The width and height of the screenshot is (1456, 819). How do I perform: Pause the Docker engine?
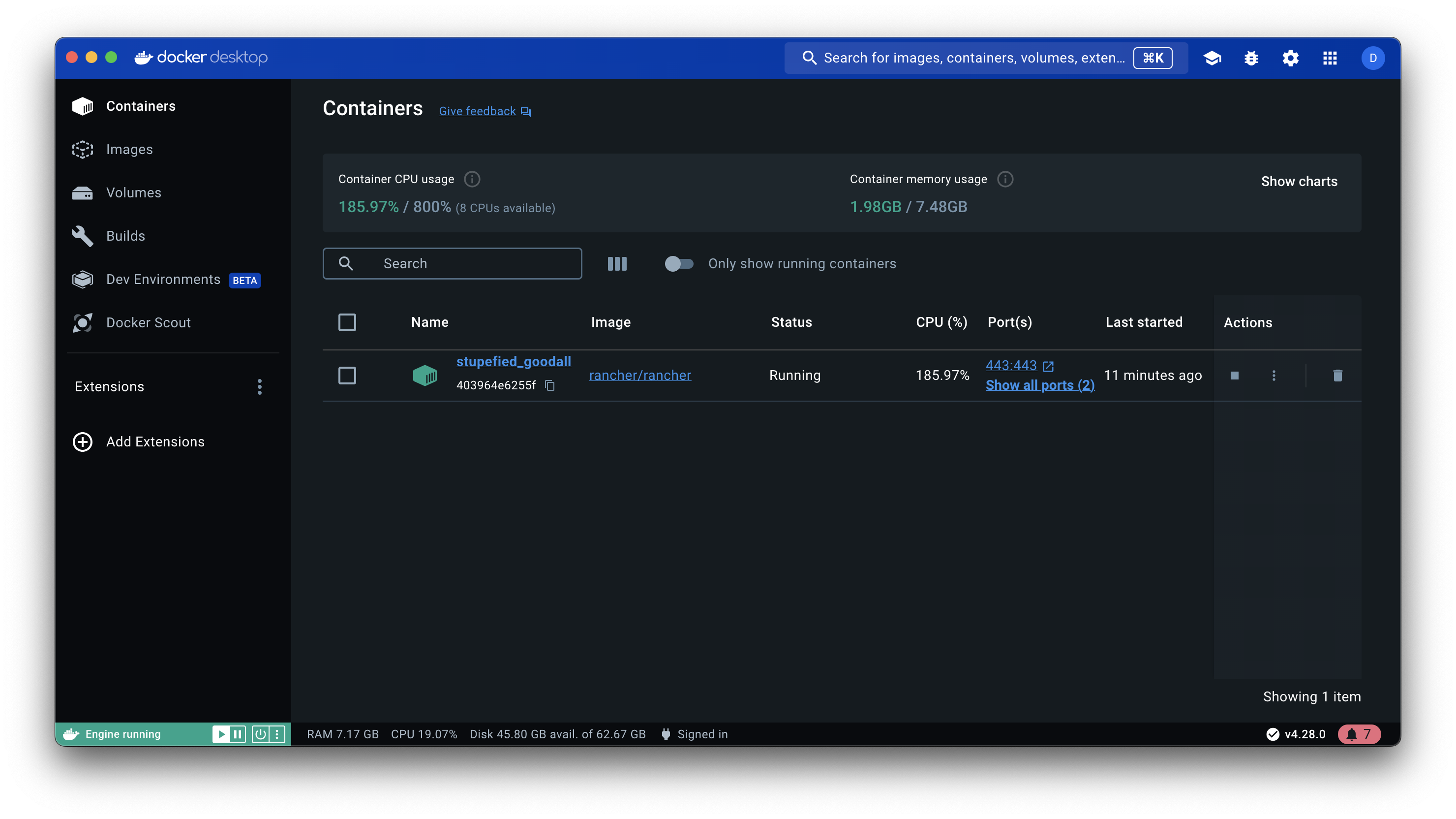pos(238,734)
